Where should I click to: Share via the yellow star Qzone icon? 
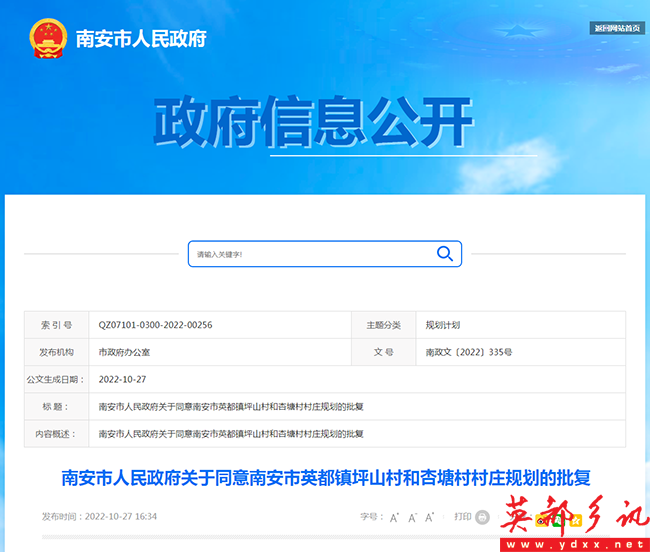576,520
